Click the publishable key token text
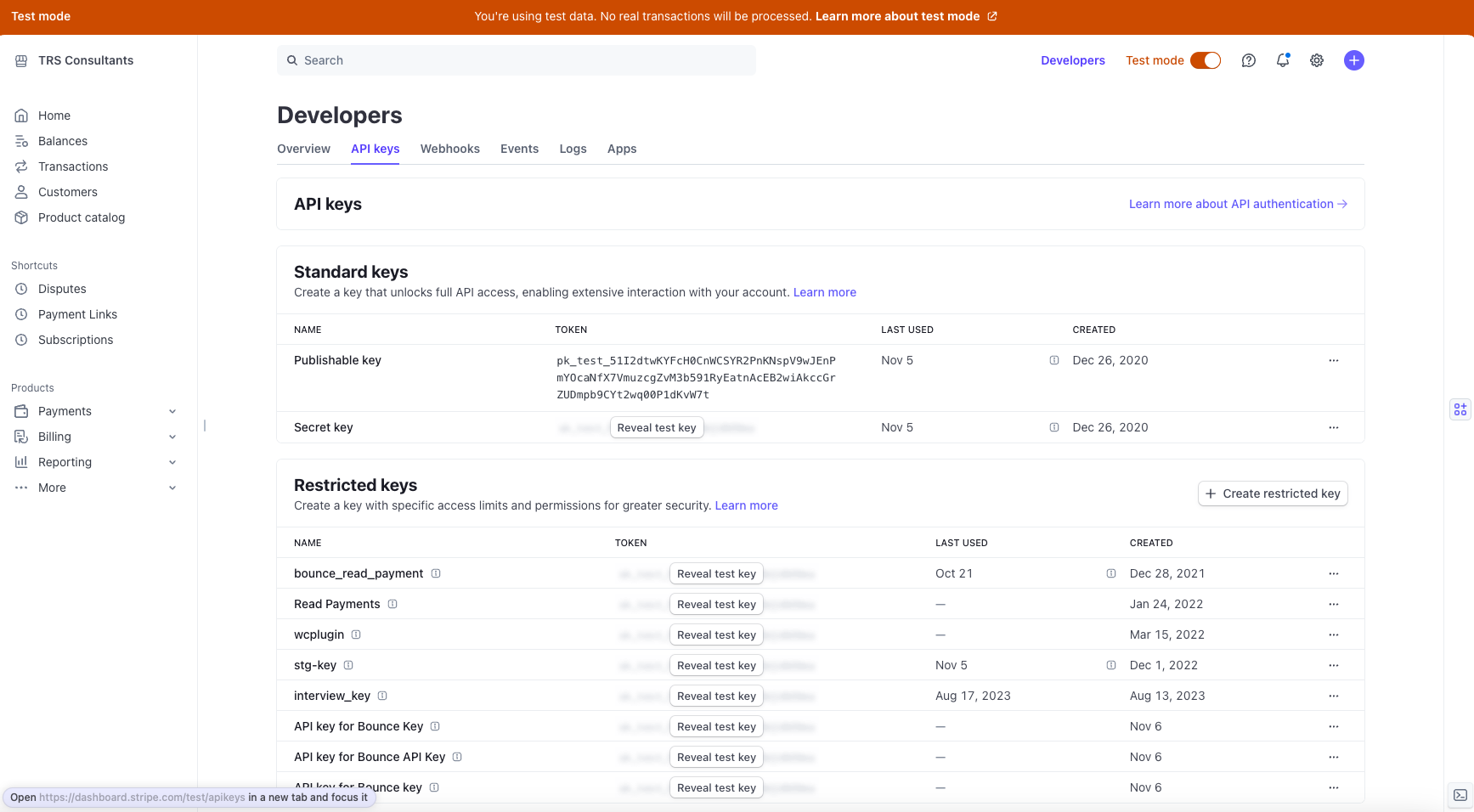Image resolution: width=1474 pixels, height=812 pixels. pyautogui.click(x=696, y=378)
